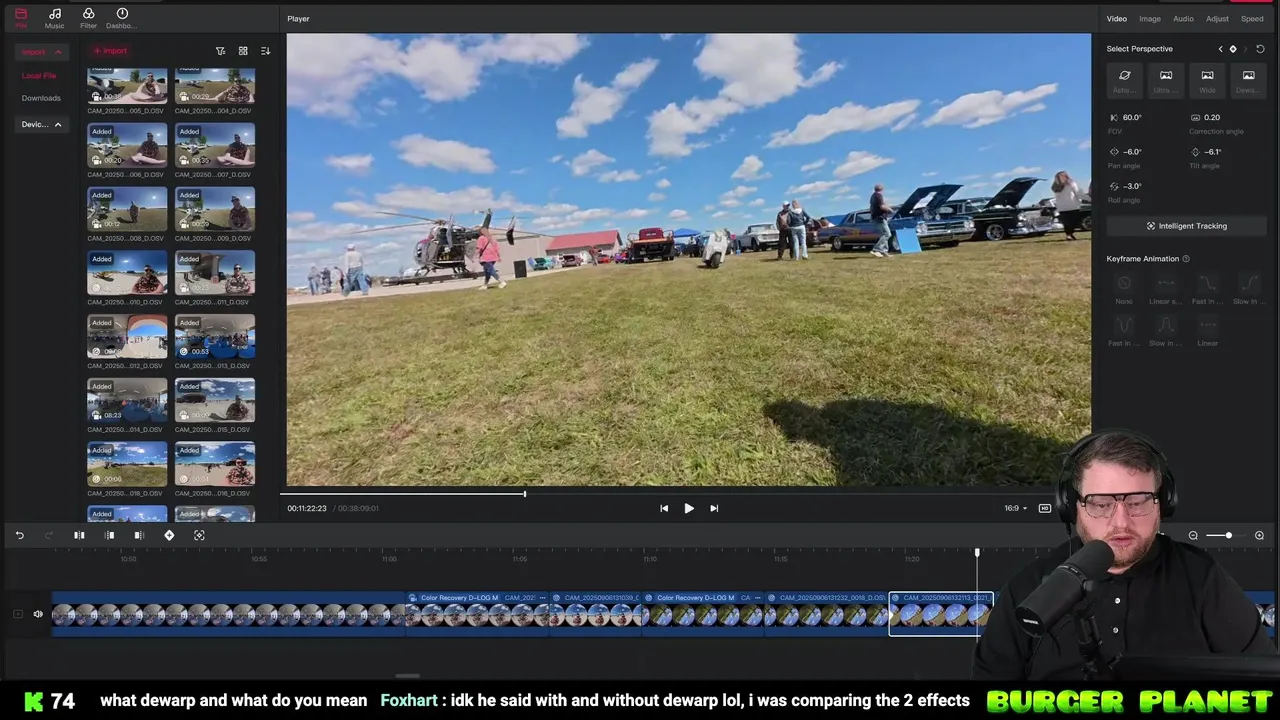
Task: Zoom in the timeline
Action: click(1259, 536)
